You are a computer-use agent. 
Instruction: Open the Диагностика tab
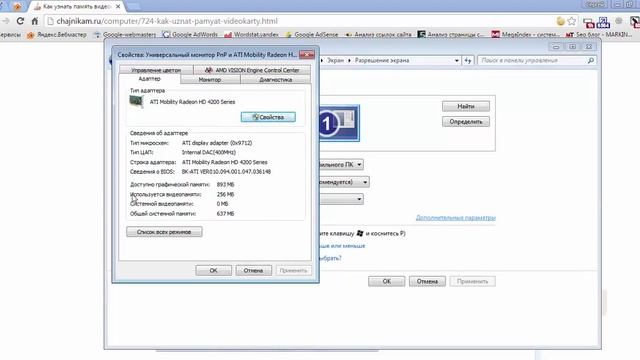point(276,80)
